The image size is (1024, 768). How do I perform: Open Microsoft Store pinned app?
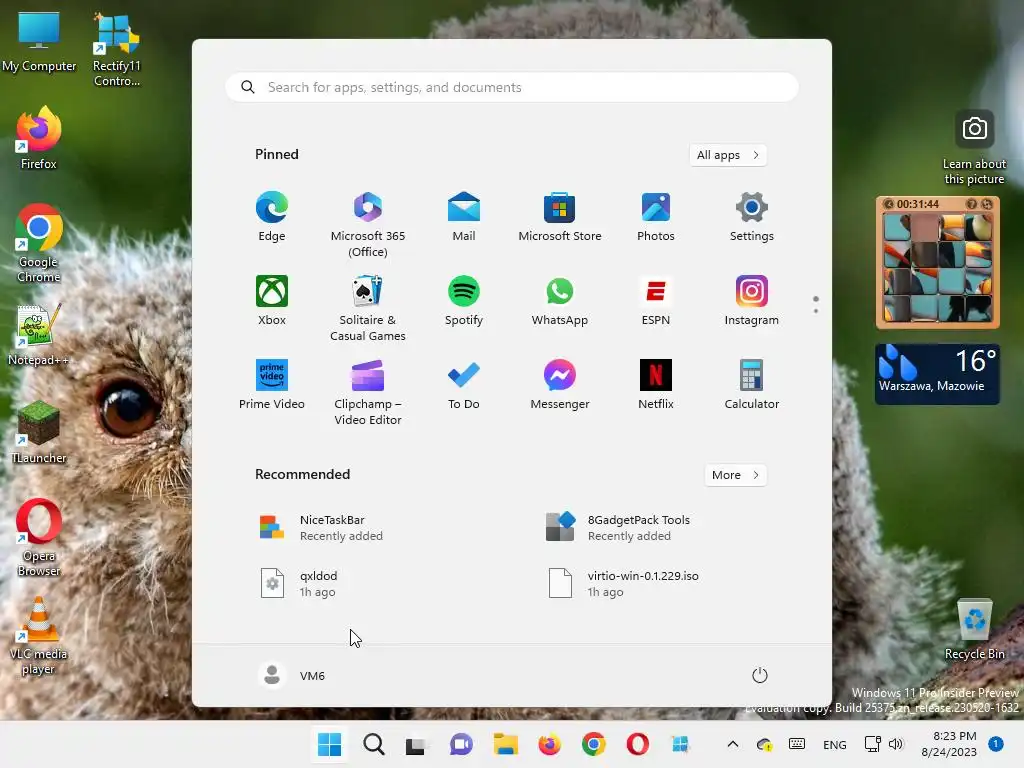coord(560,217)
